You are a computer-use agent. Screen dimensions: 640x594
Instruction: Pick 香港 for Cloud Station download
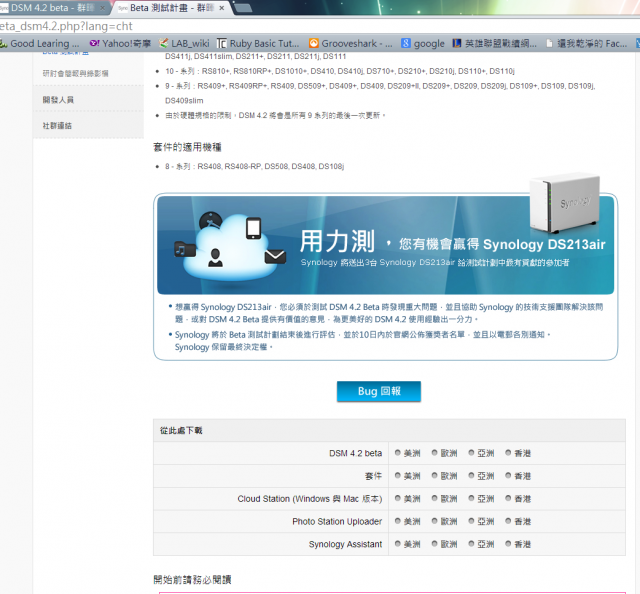[508, 498]
